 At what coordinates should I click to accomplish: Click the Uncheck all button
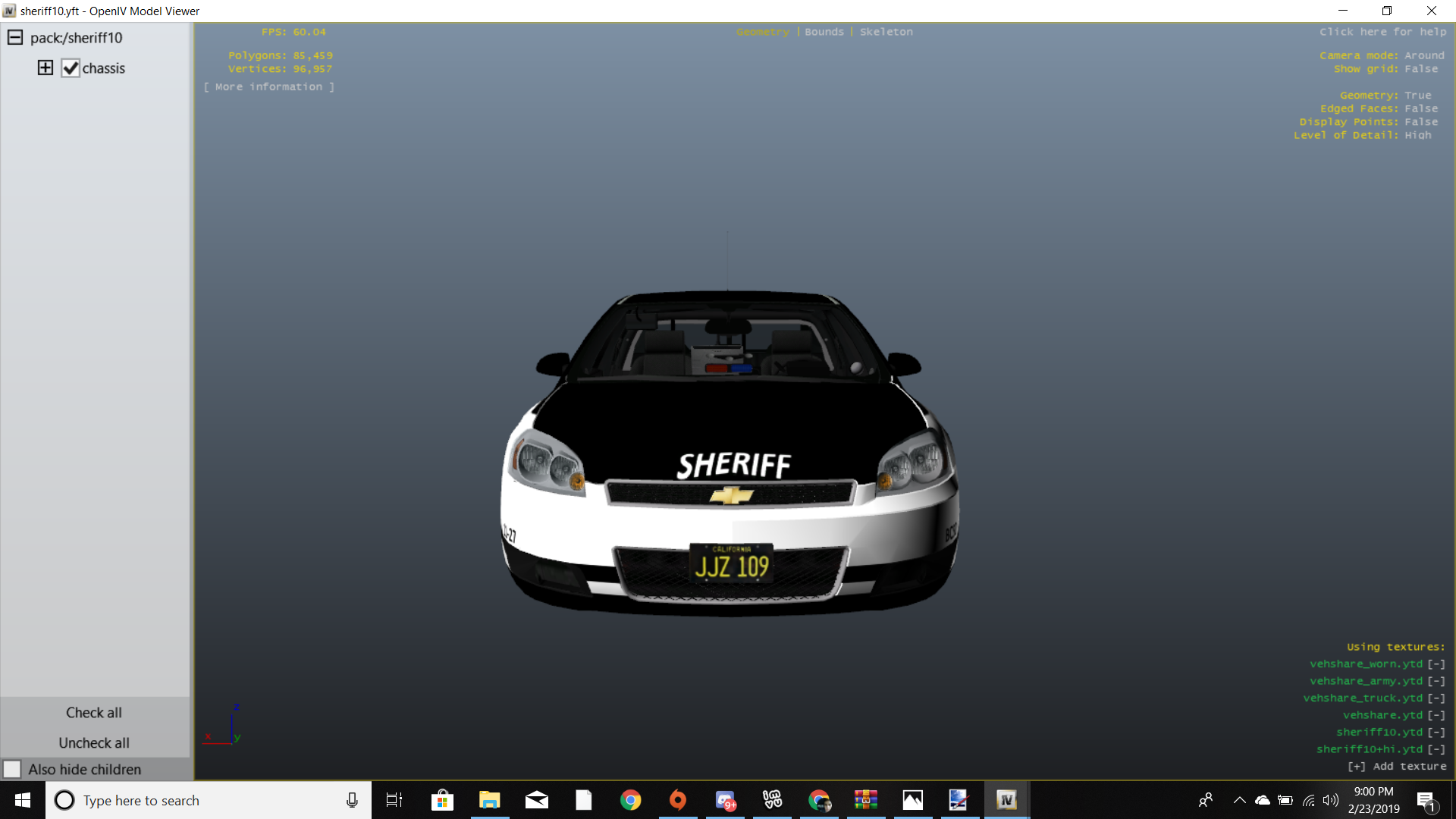[x=94, y=742]
